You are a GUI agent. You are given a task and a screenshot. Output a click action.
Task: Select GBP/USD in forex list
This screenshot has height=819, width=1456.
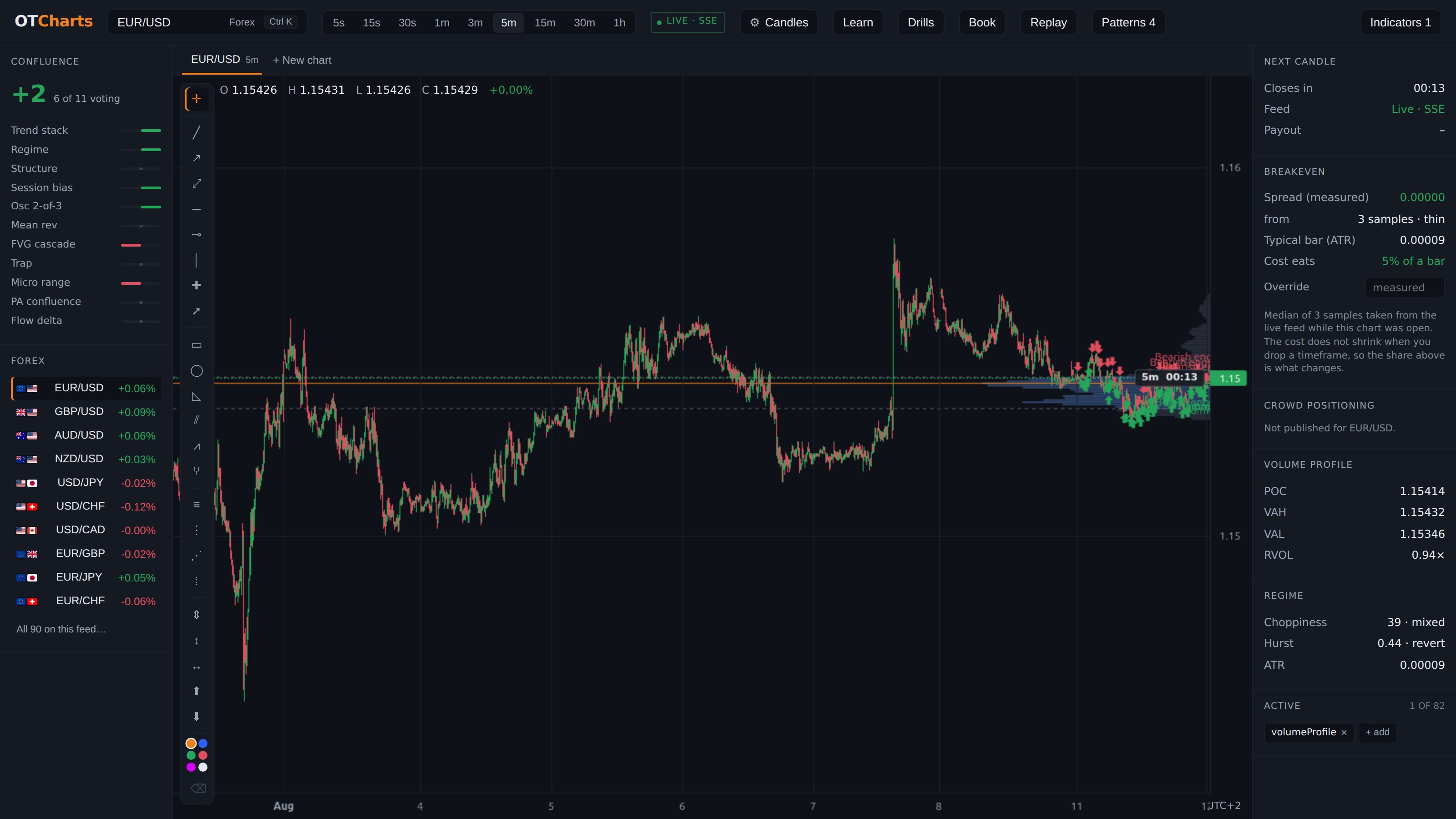click(x=86, y=411)
